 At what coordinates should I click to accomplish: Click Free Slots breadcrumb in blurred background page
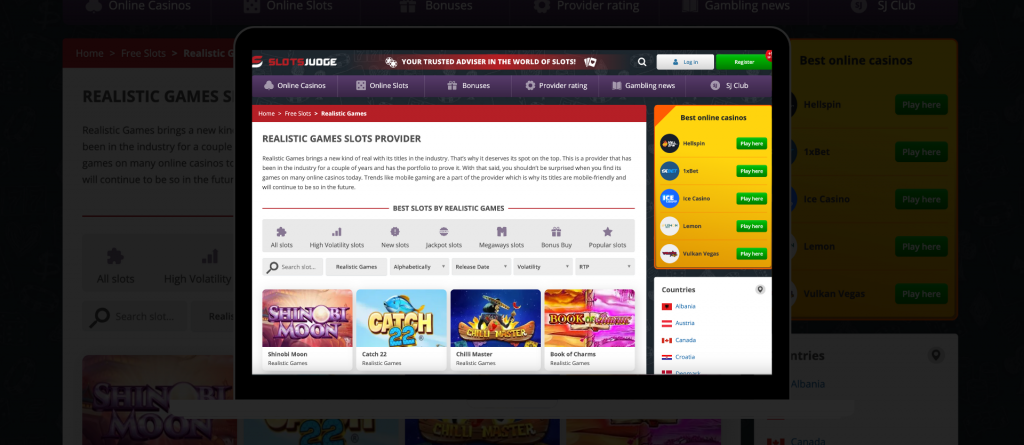point(144,53)
